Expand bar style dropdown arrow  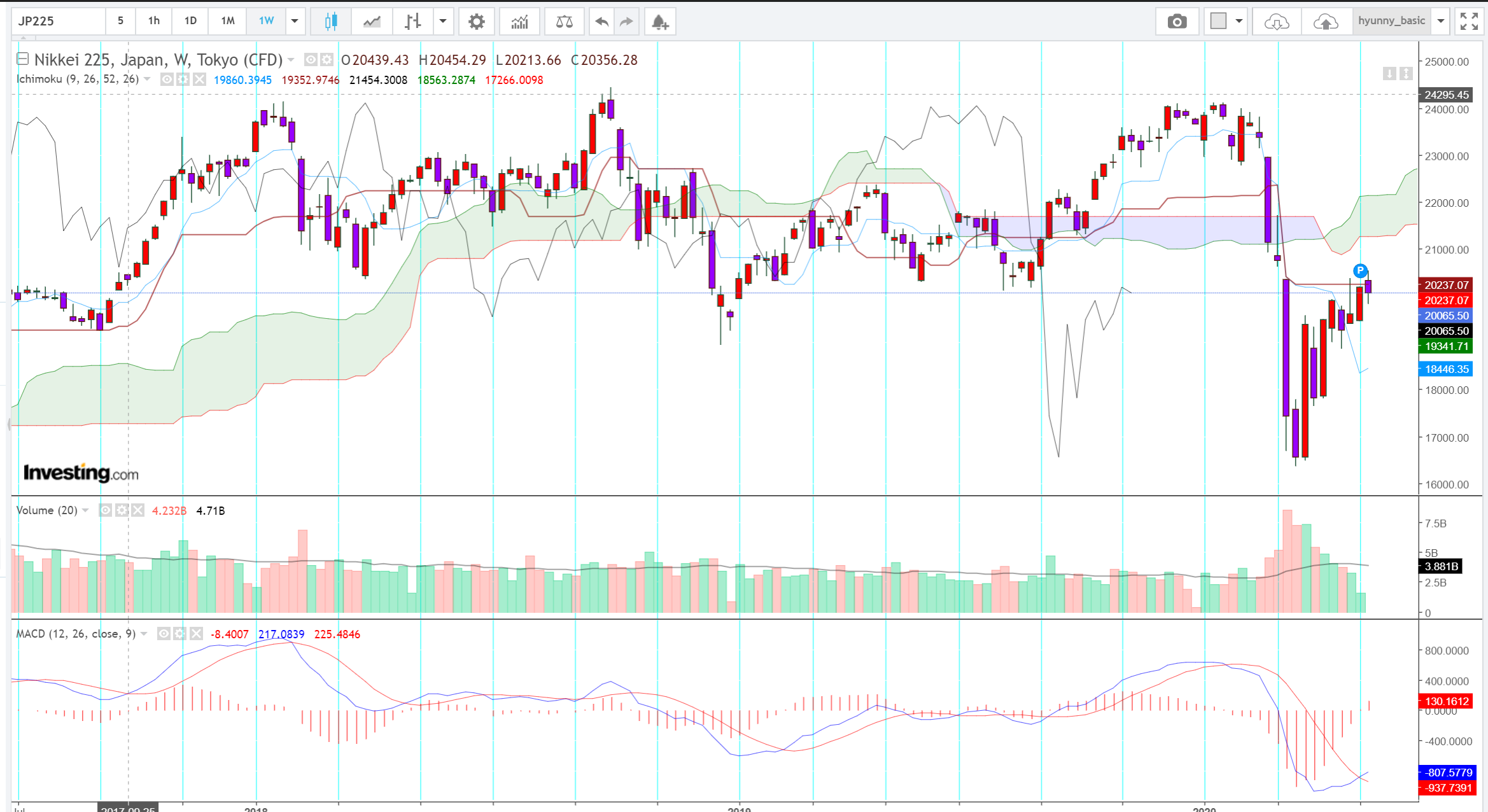(443, 21)
